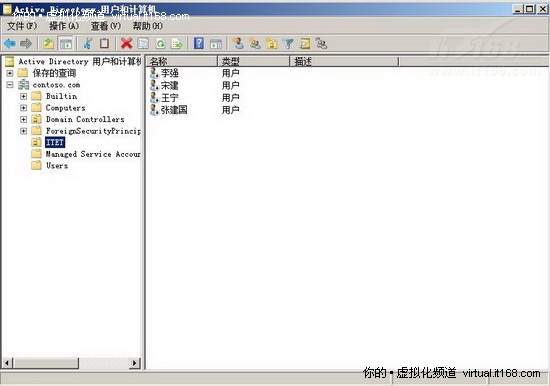Select the Users container in tree
Image resolution: width=550 pixels, height=386 pixels.
[x=57, y=165]
